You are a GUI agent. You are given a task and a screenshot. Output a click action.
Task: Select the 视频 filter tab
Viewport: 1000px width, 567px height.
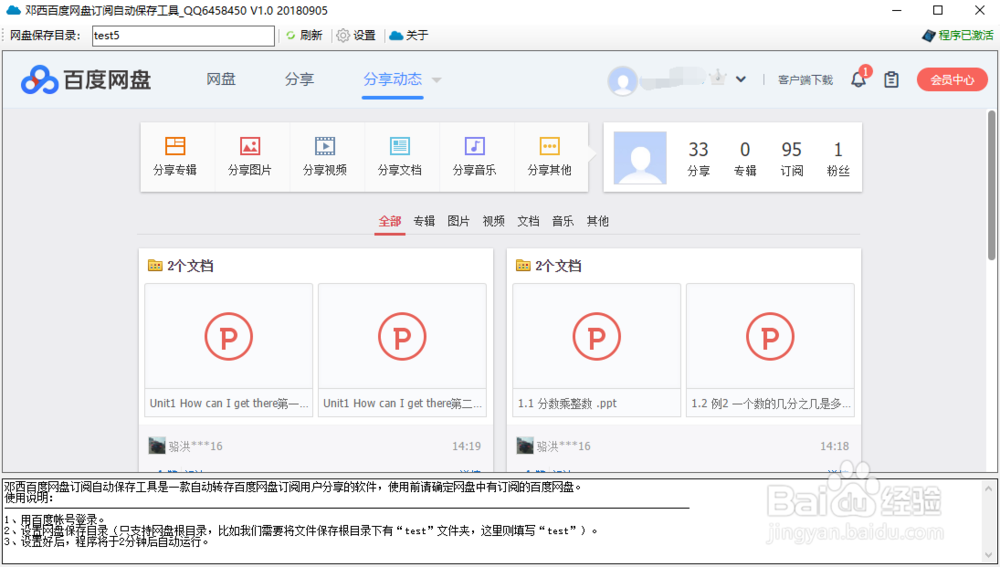(494, 221)
